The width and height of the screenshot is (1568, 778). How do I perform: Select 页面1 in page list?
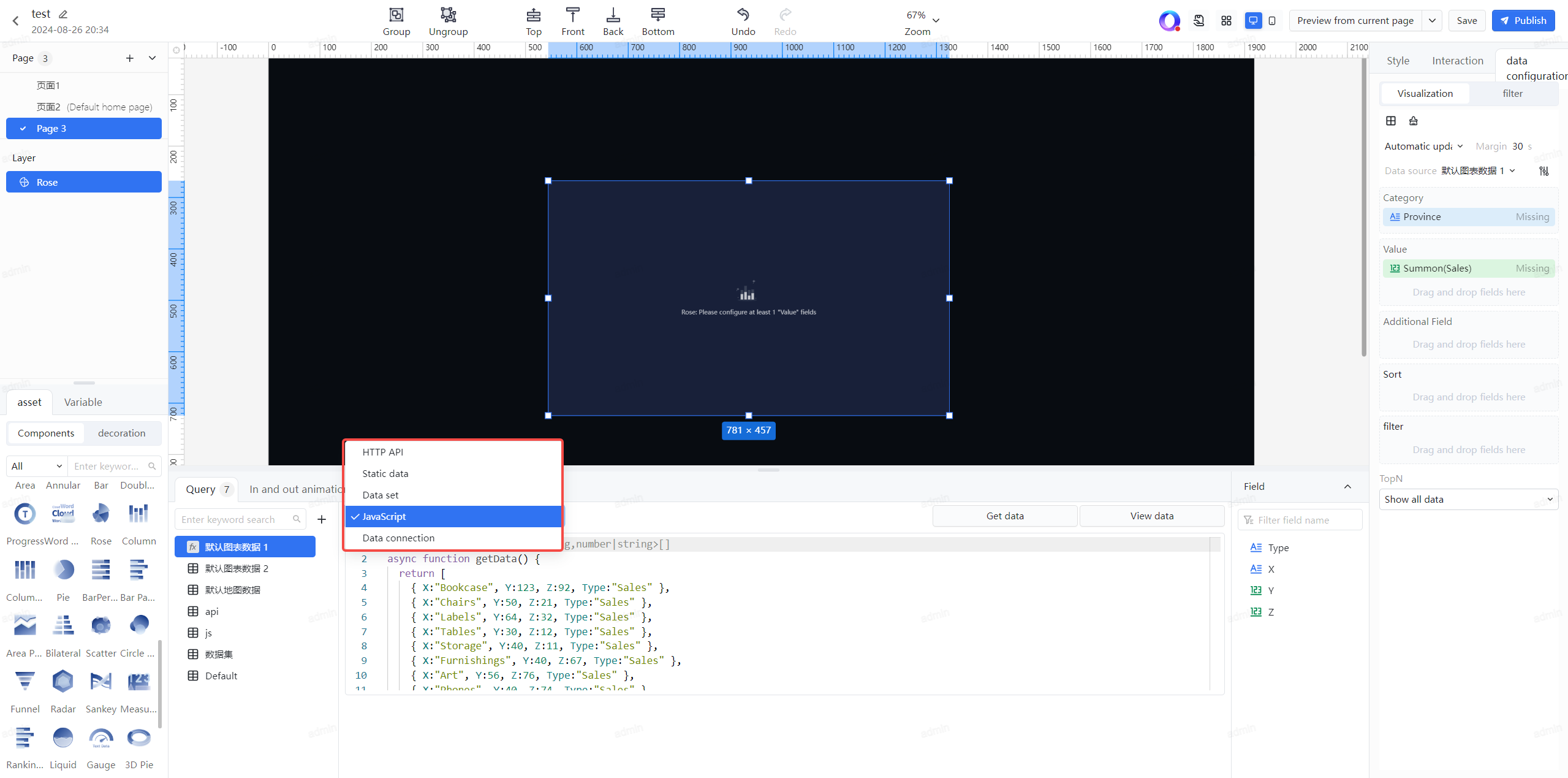83,85
